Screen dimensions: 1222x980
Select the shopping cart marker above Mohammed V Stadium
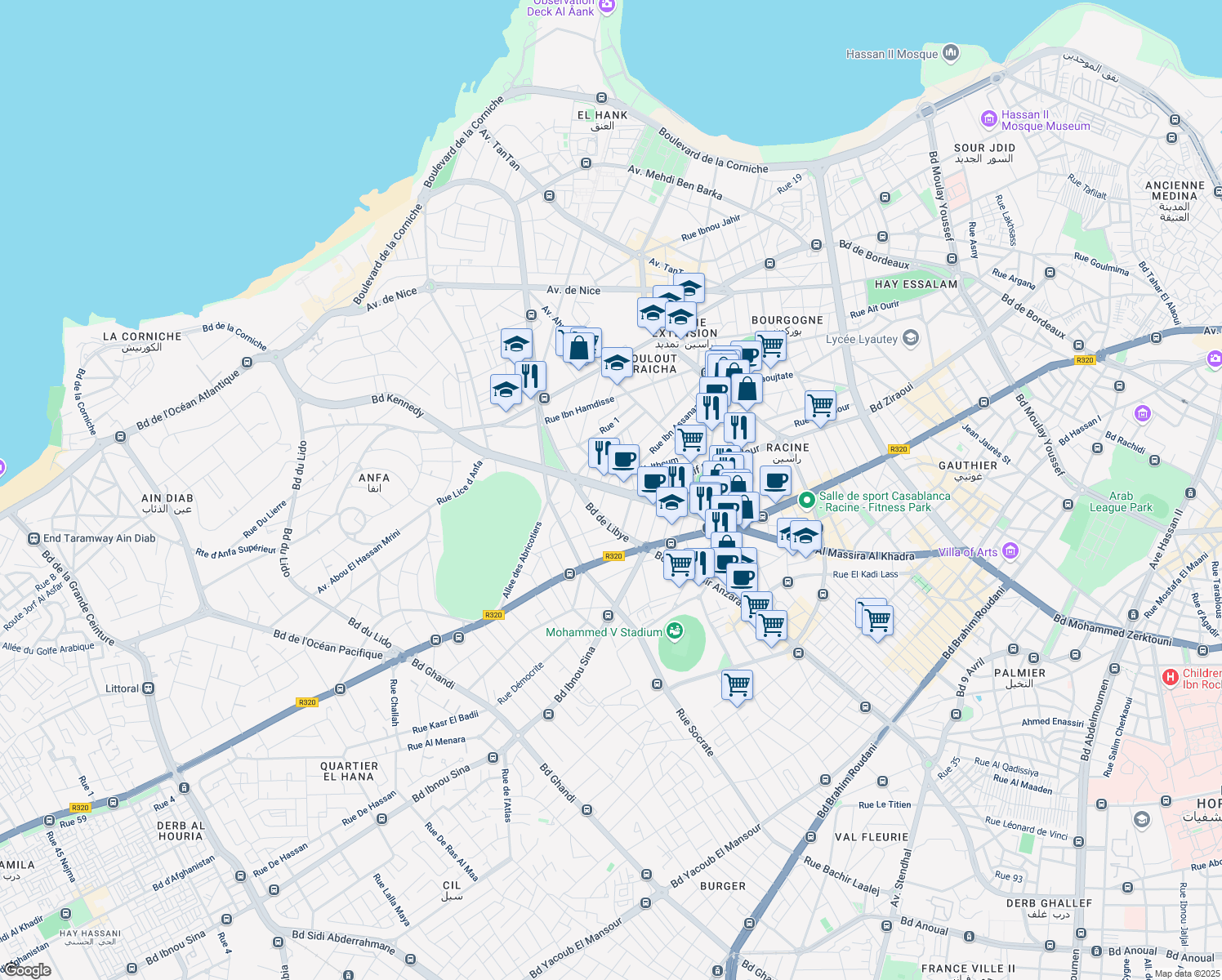679,565
